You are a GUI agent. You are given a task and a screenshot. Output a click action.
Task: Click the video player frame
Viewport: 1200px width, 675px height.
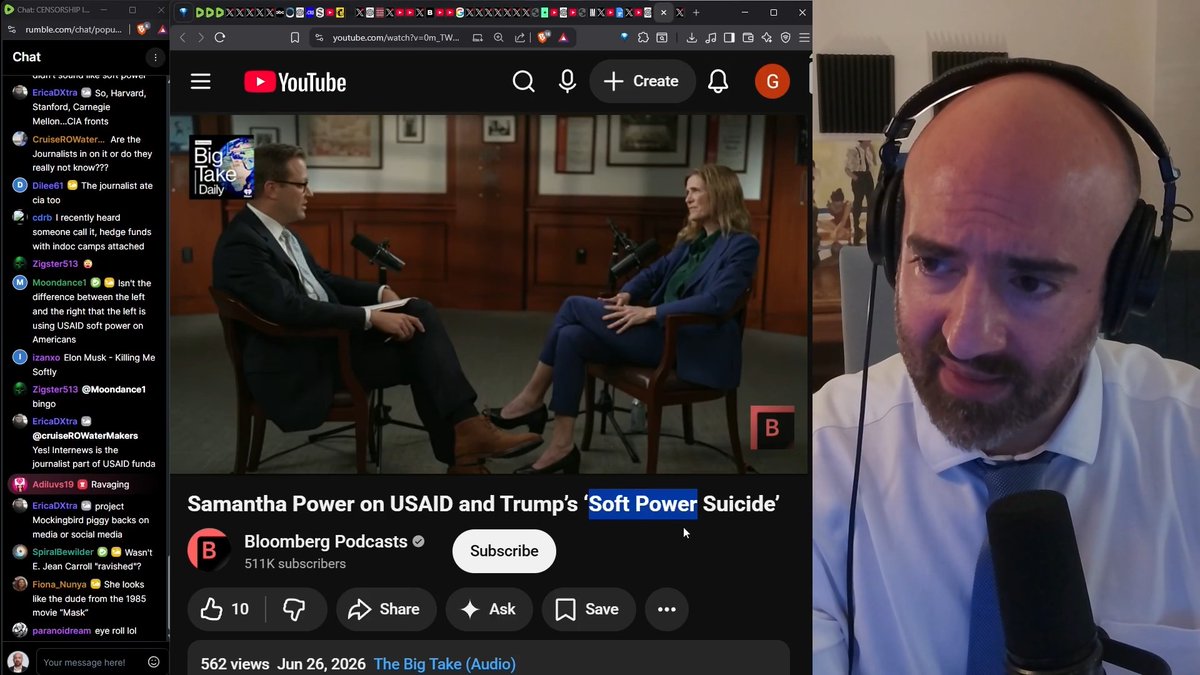488,294
